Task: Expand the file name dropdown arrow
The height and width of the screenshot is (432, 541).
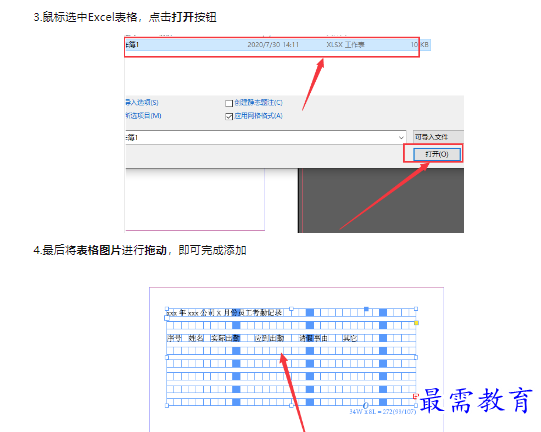Action: pyautogui.click(x=401, y=138)
